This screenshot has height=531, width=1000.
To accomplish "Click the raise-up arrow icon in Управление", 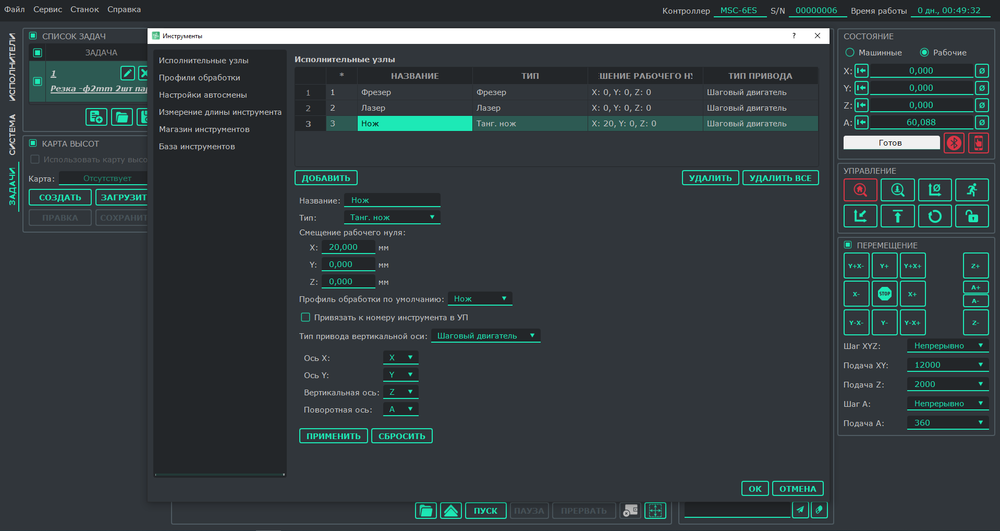I will click(x=897, y=216).
